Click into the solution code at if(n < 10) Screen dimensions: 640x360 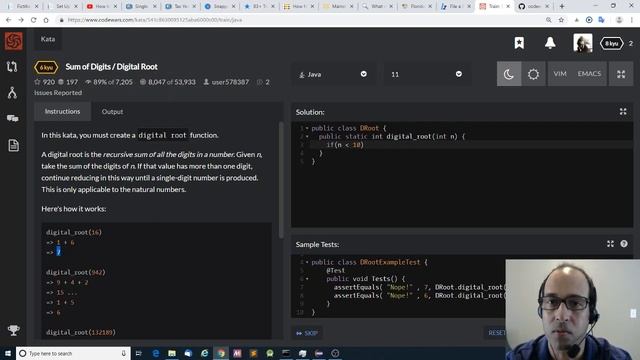345,145
